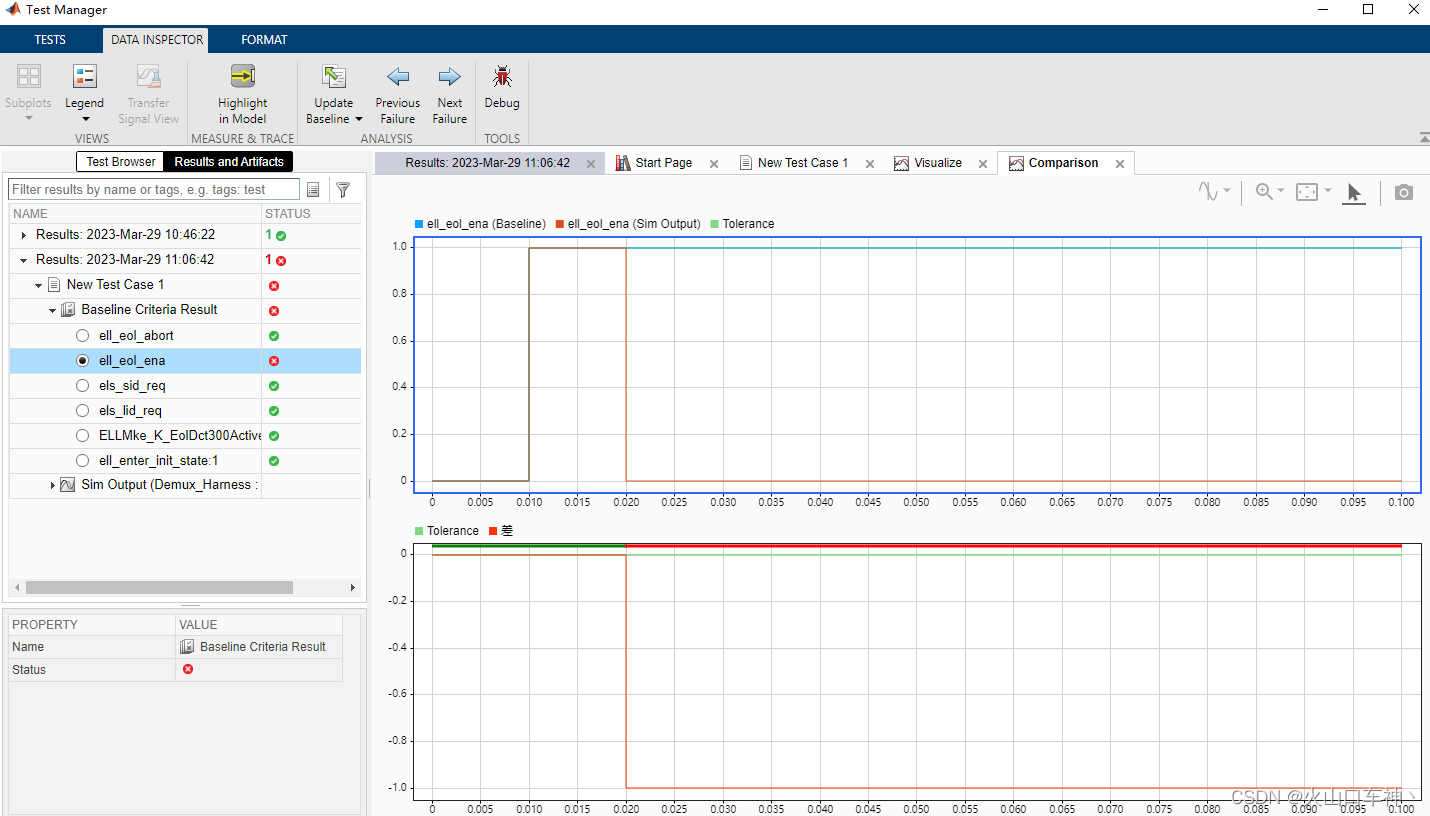The image size is (1430, 816).
Task: Click the Update Baseline icon
Action: pyautogui.click(x=333, y=76)
